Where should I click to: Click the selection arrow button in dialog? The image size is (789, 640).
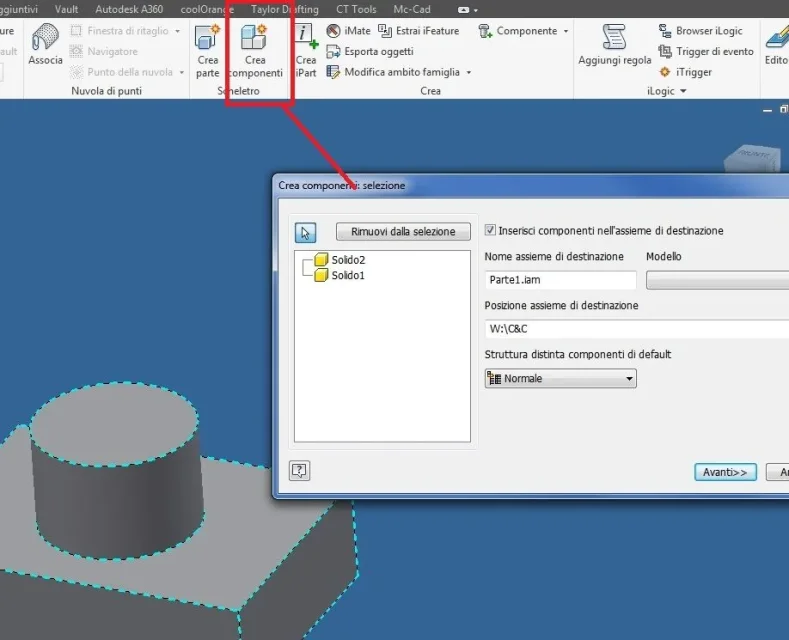point(305,232)
